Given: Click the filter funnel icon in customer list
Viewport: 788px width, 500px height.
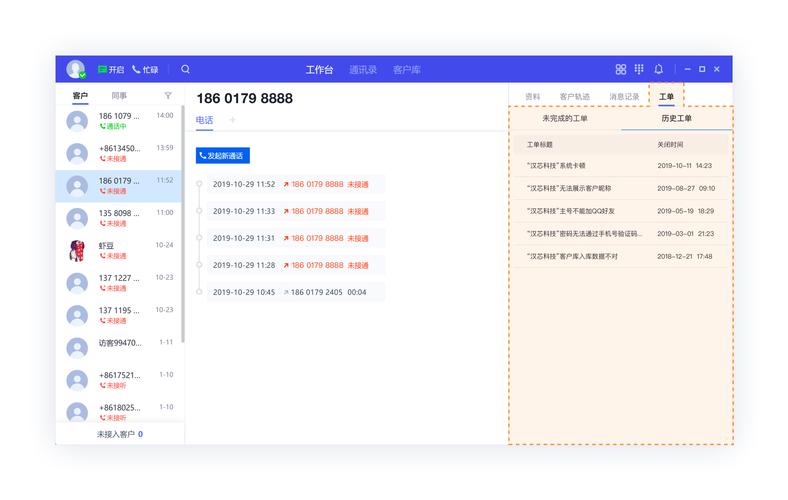Looking at the screenshot, I should [168, 96].
